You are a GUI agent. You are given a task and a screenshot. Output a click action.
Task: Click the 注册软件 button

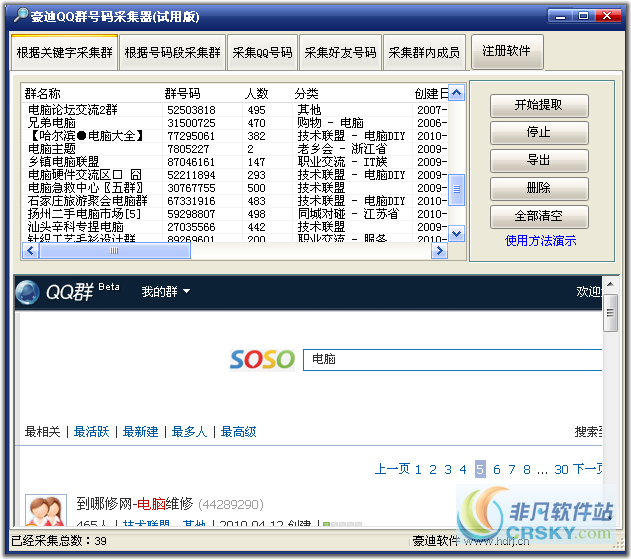click(x=507, y=51)
